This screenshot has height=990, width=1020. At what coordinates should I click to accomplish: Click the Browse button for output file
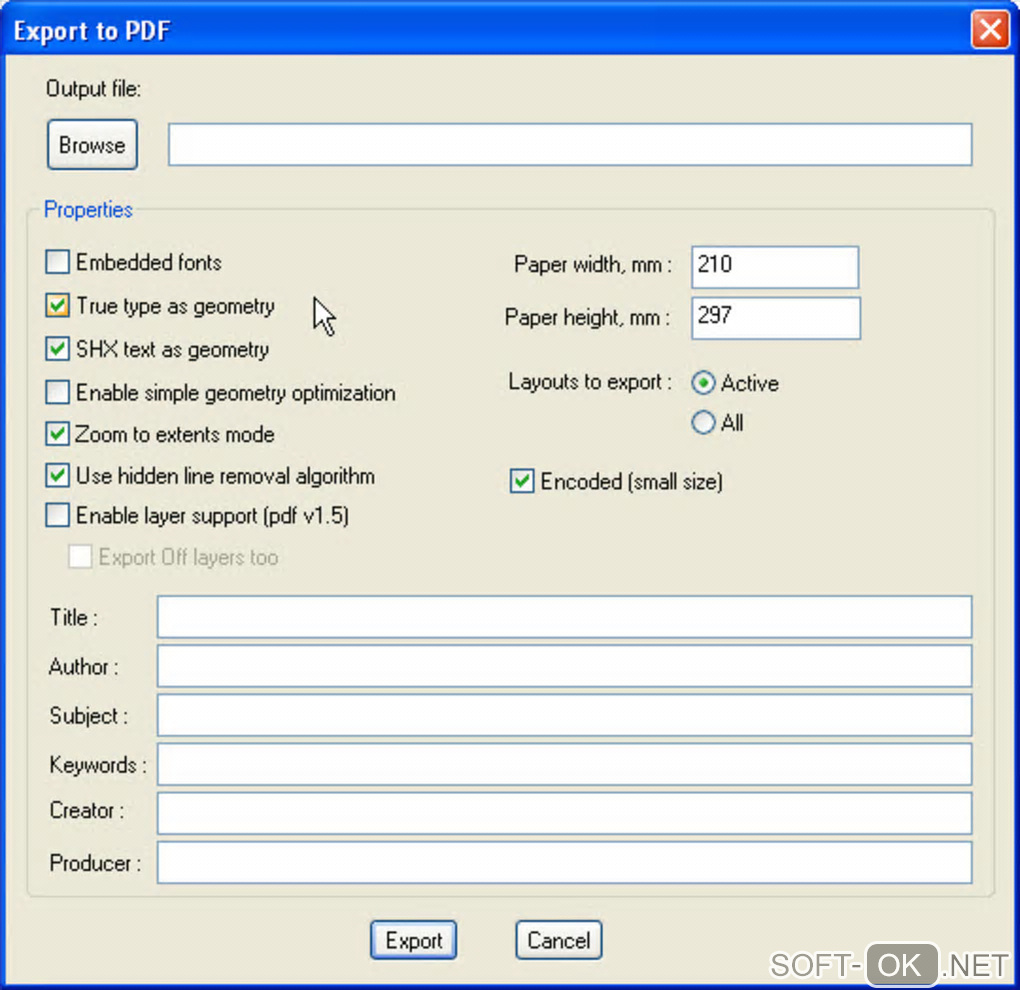pos(92,144)
